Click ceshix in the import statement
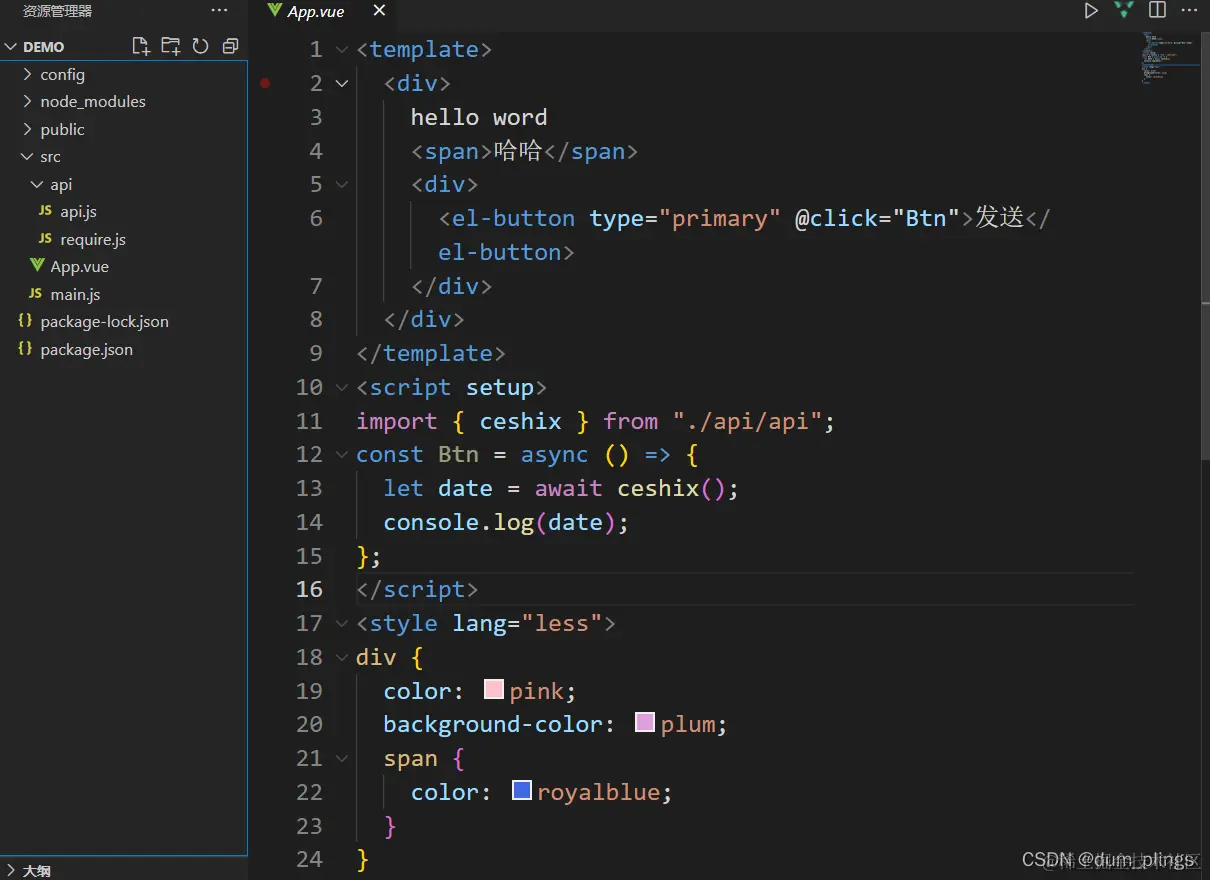1210x880 pixels. (x=521, y=421)
